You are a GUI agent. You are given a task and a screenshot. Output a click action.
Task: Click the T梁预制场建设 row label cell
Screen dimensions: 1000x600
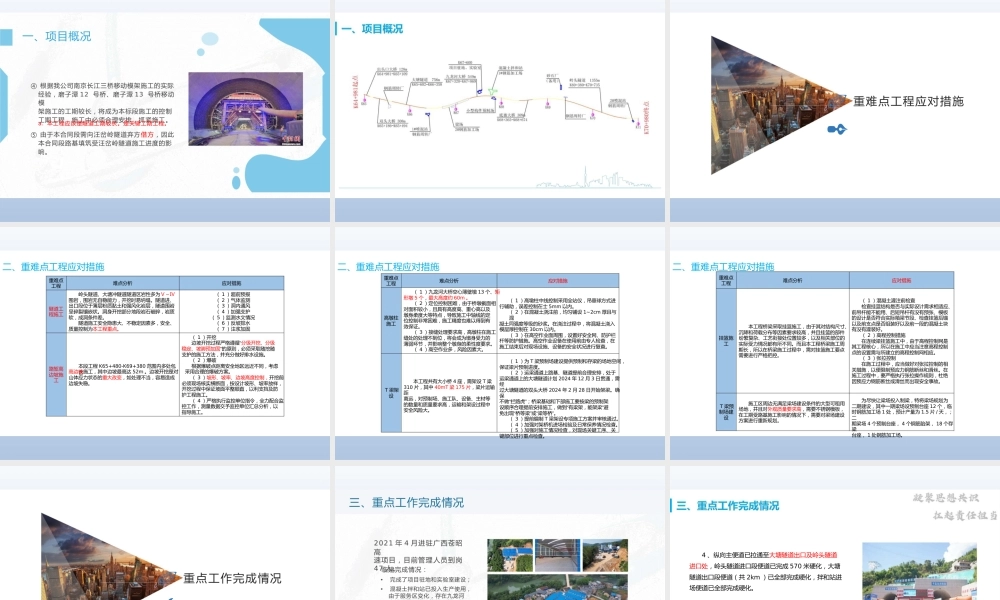[726, 411]
